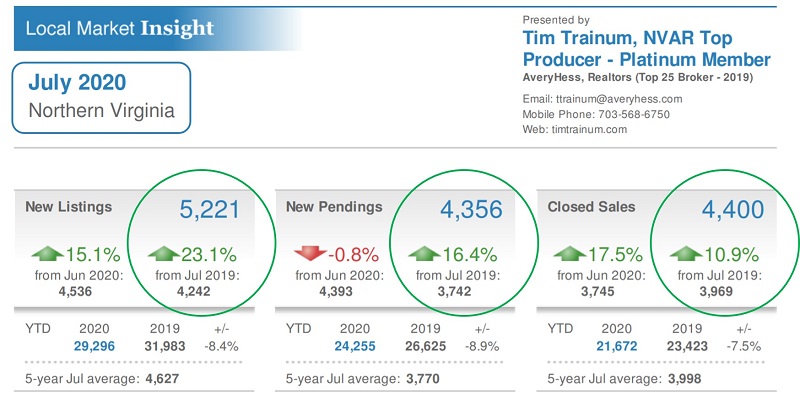This screenshot has height=405, width=800.
Task: Click the Local Market Insight header banner
Action: pos(120,28)
